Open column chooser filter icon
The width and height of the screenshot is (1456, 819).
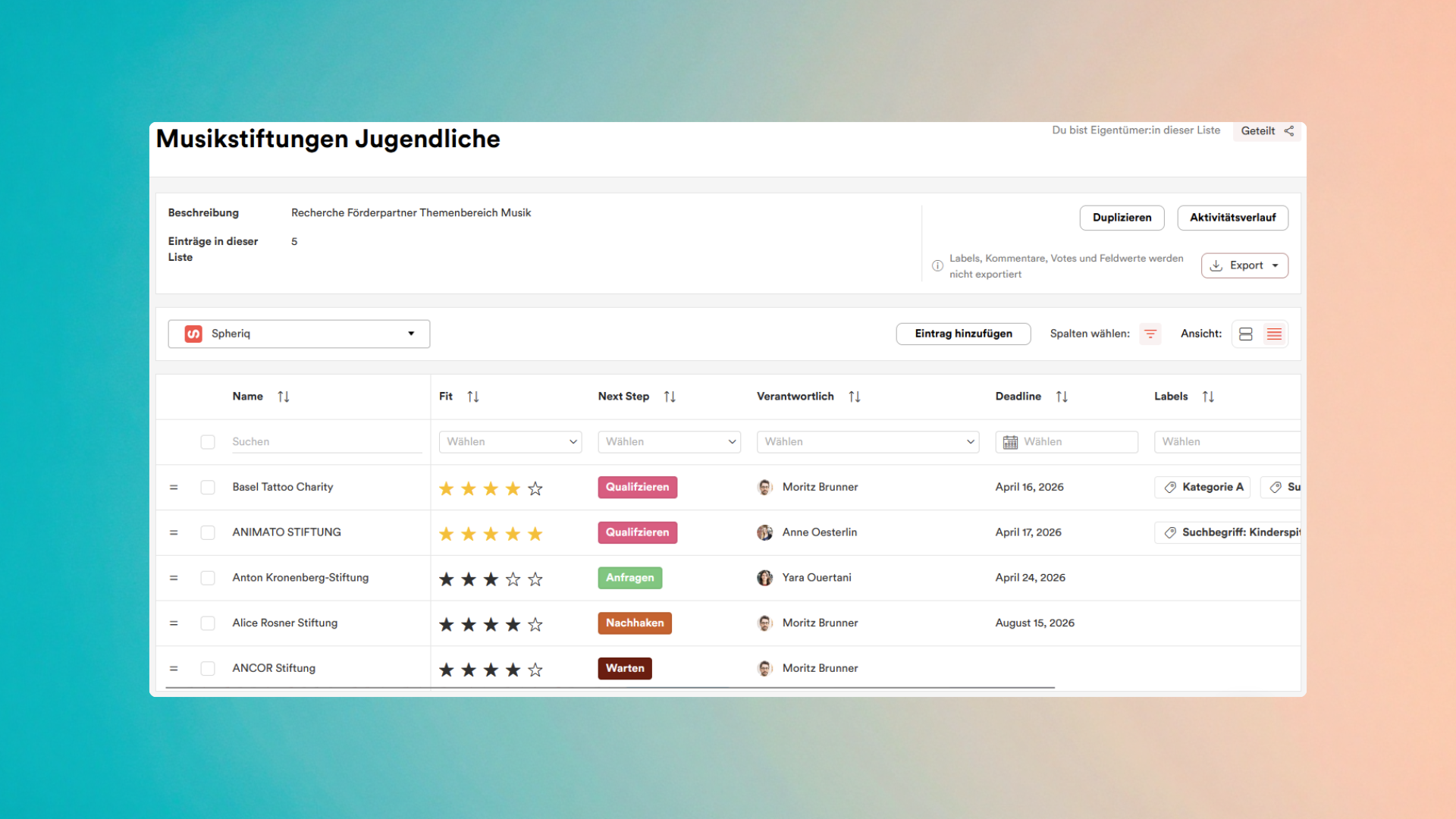[x=1150, y=334]
